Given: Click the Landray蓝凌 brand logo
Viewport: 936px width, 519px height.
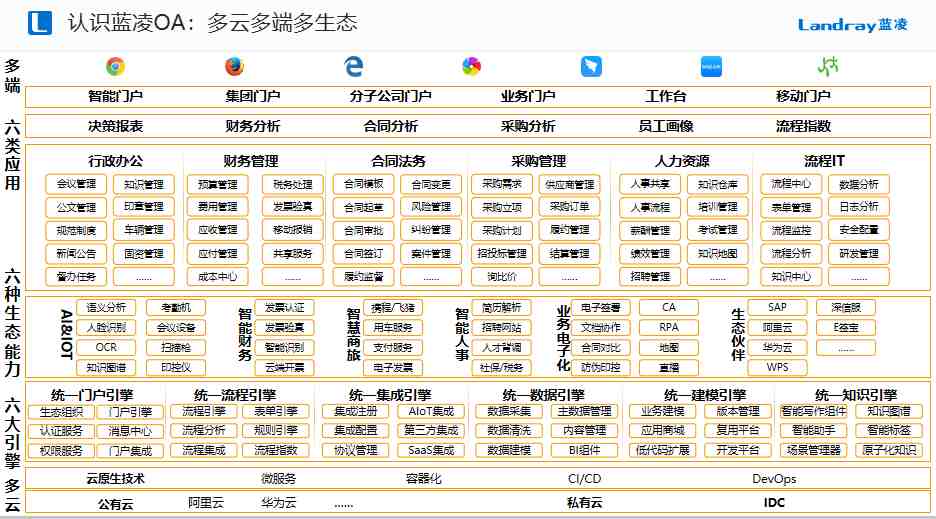Looking at the screenshot, I should (x=852, y=24).
